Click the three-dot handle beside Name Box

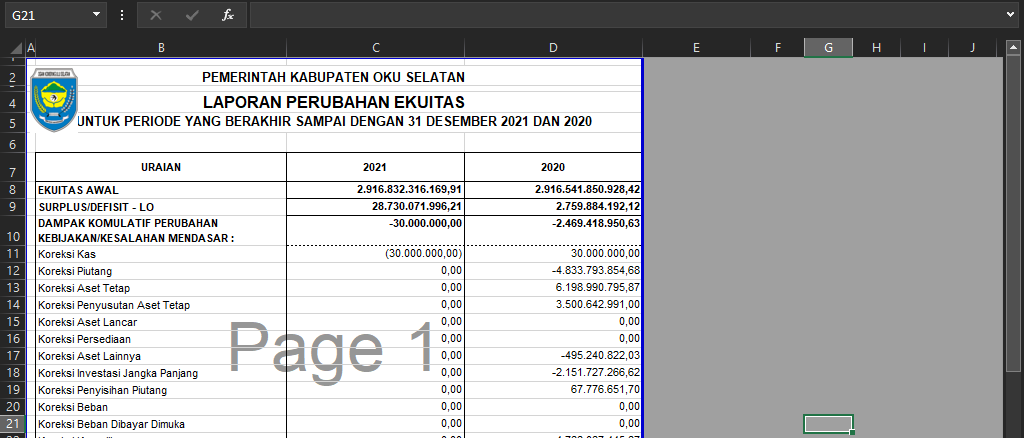tap(122, 15)
